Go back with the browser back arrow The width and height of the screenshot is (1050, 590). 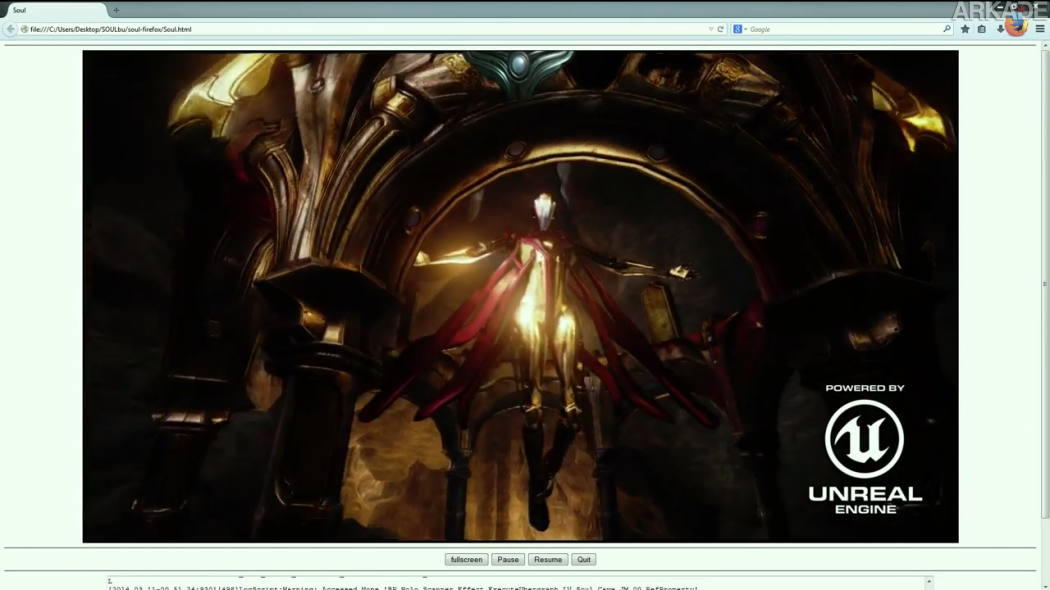click(x=9, y=29)
